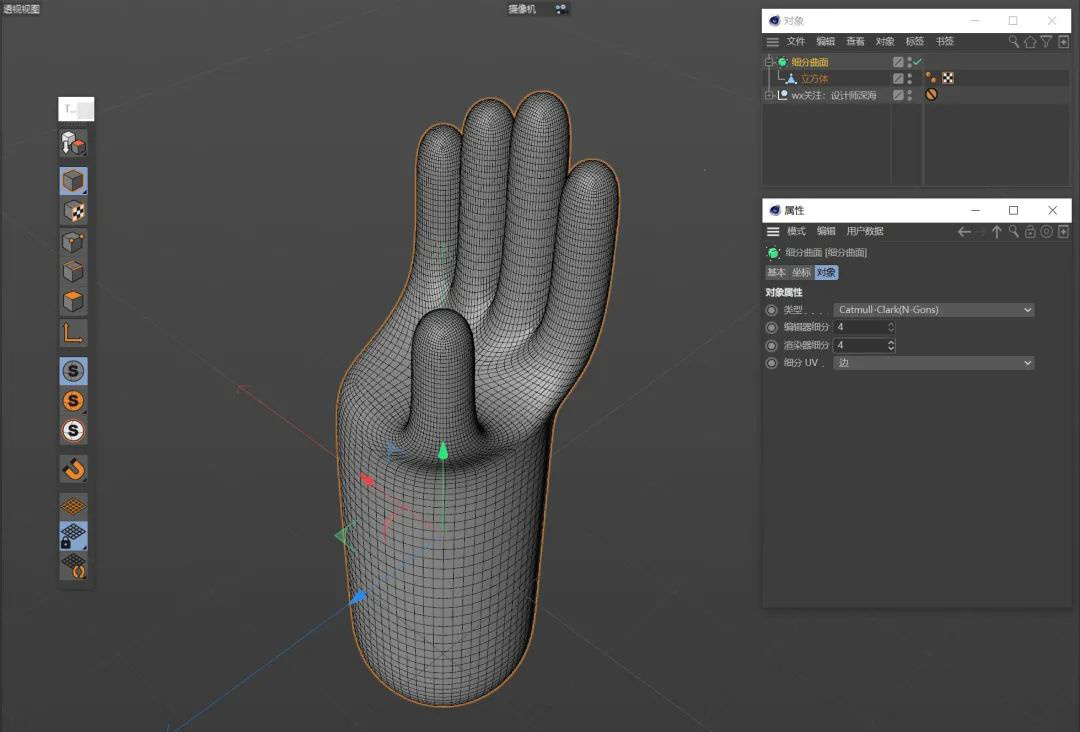This screenshot has width=1080, height=732.
Task: Open the 细分 UV dropdown
Action: (933, 363)
